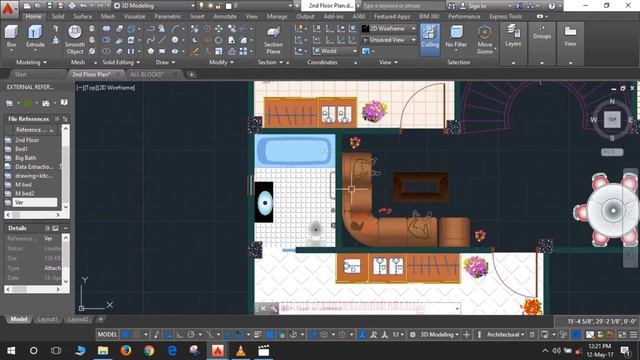Open Firefox from the taskbar
Viewport: 640px width, 360px height.
tap(126, 351)
